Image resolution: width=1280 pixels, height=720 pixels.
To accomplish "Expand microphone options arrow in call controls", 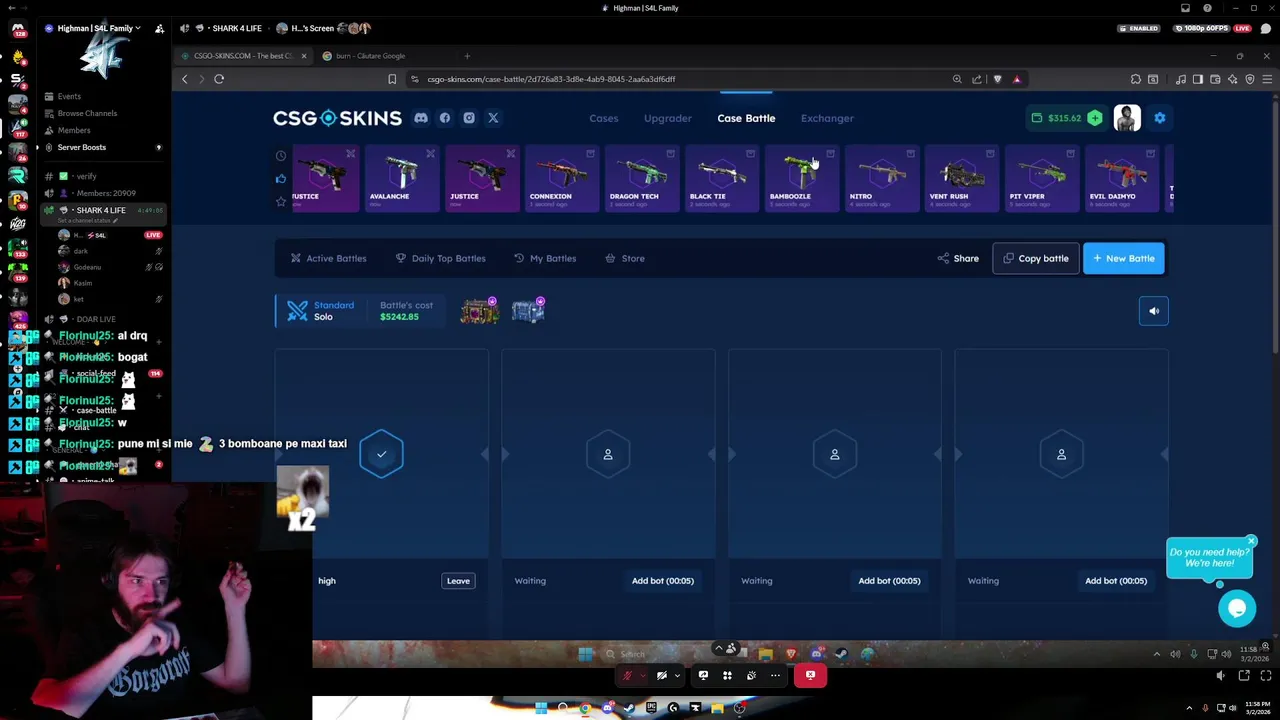I will (x=642, y=675).
